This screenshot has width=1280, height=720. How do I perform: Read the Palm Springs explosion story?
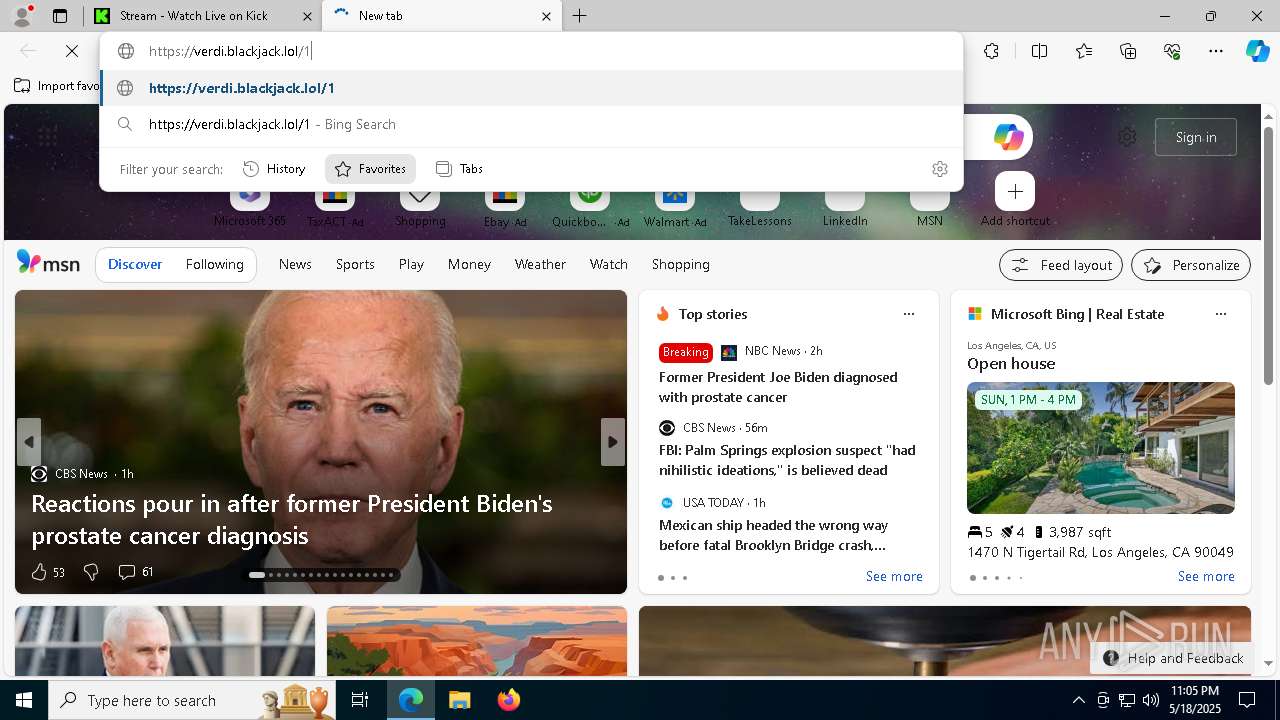pyautogui.click(x=787, y=460)
